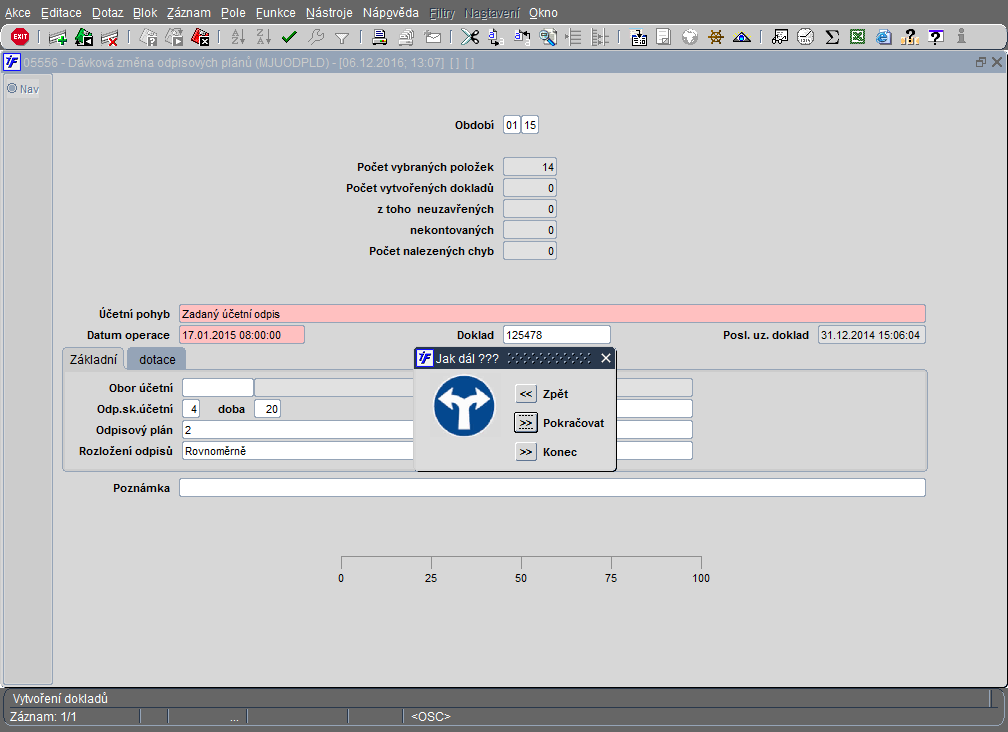Screen dimensions: 1008x732
Task: Click the green Excel export icon
Action: [x=858, y=37]
